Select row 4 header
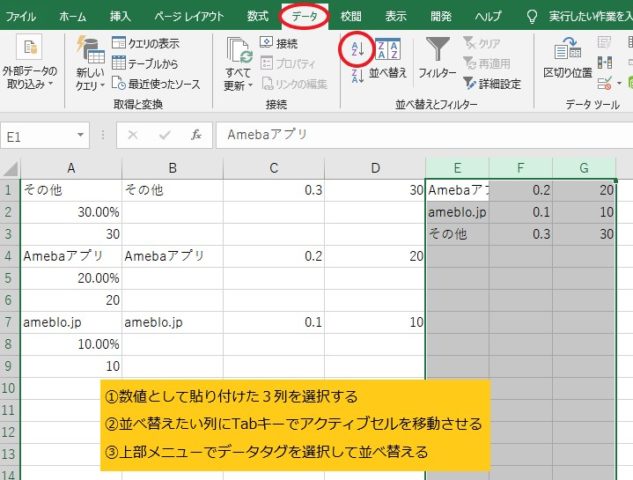 (x=10, y=256)
